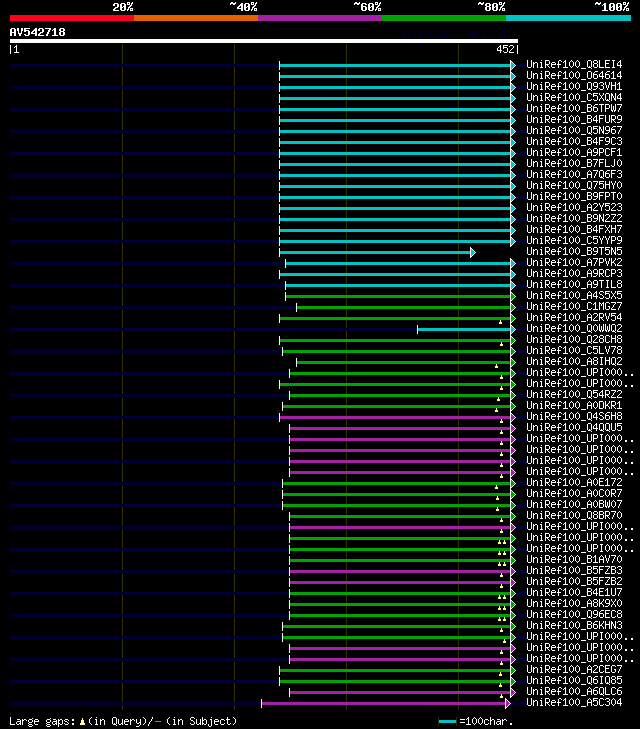Screen dimensions: 640x729
Task: Select label UniRef100_A8IHQ2
Action: pos(574,361)
